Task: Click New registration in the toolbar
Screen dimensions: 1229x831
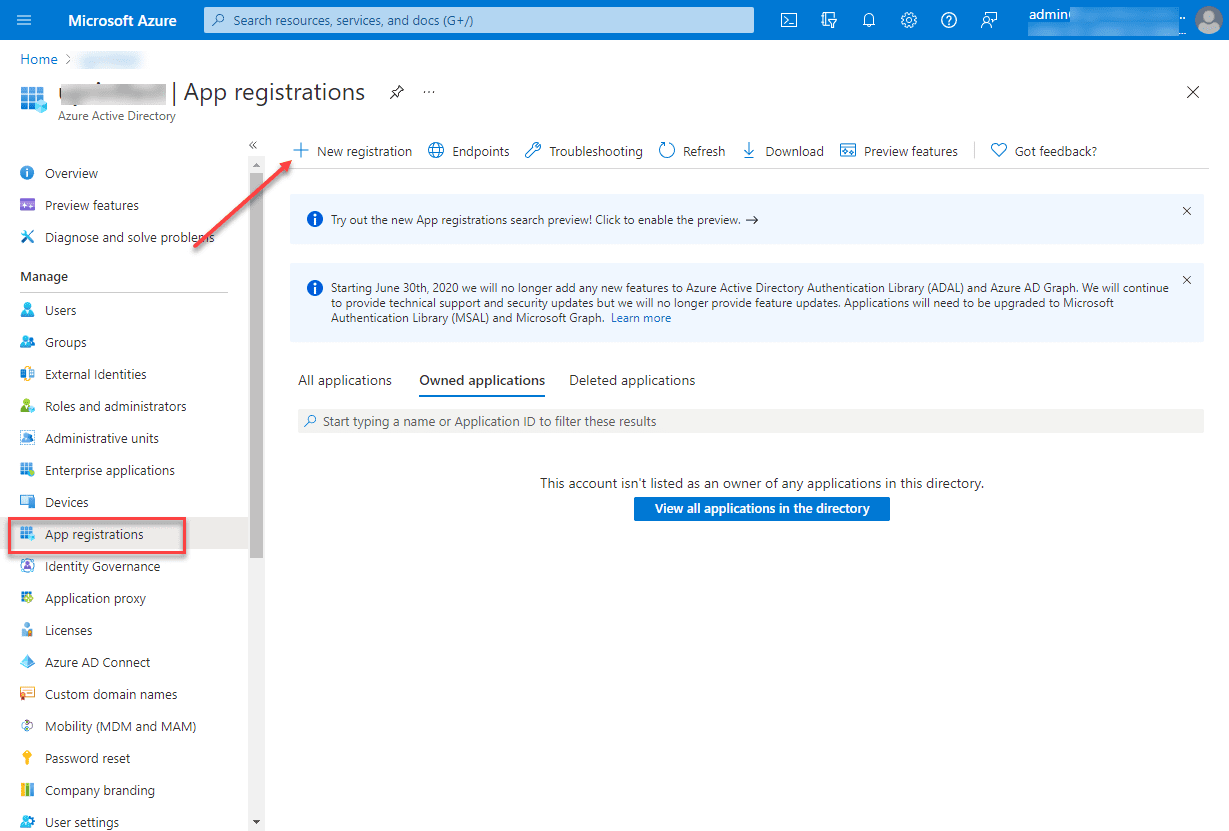Action: (353, 151)
